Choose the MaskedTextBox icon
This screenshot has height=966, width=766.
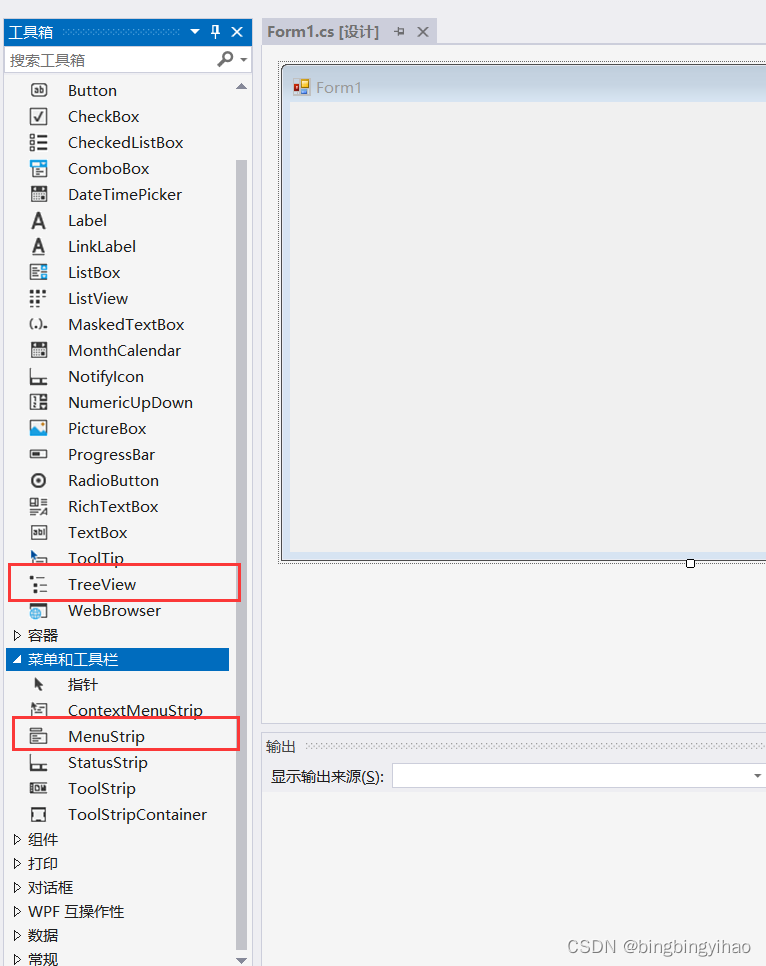(x=39, y=324)
